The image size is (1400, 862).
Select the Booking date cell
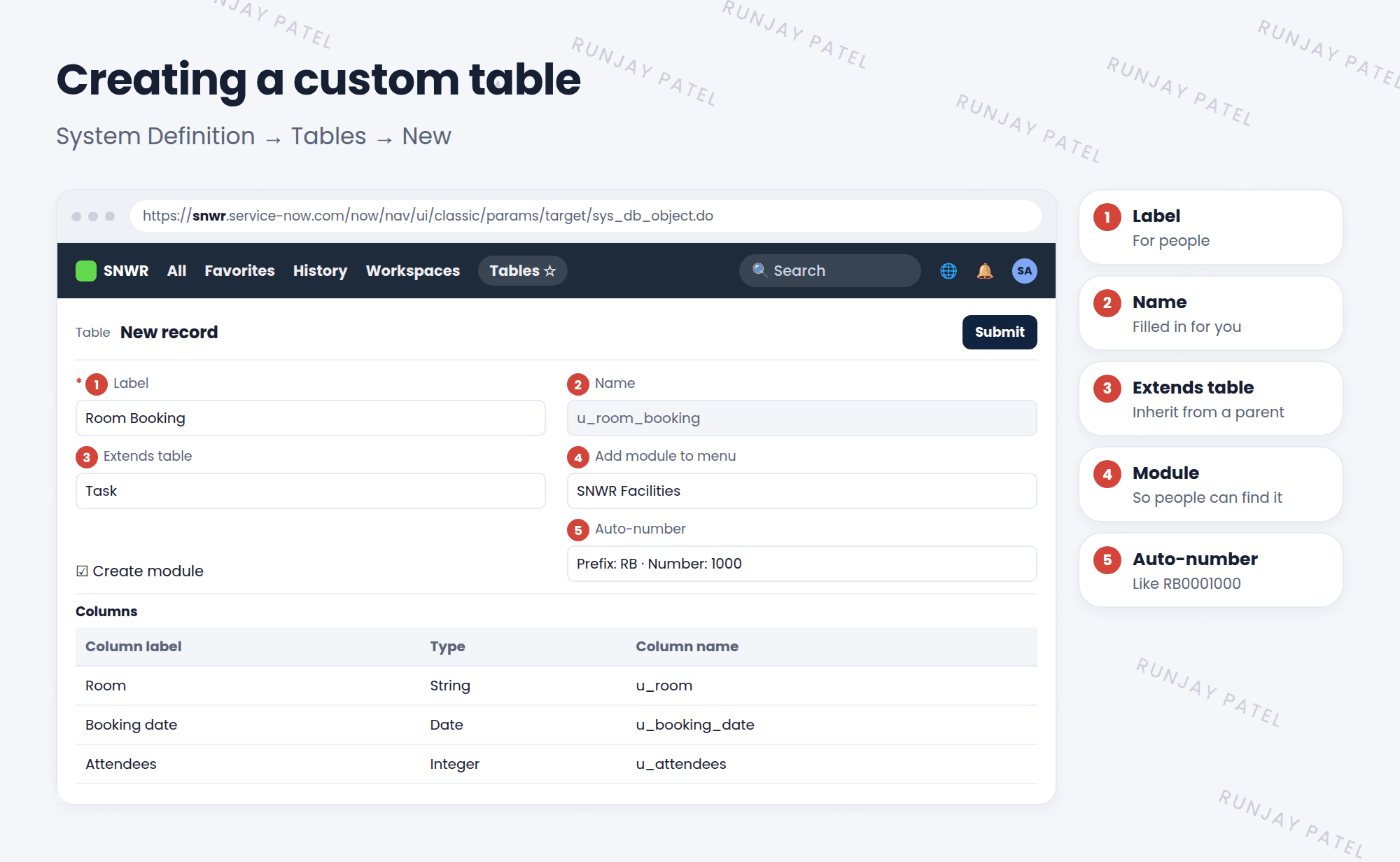[x=131, y=725]
